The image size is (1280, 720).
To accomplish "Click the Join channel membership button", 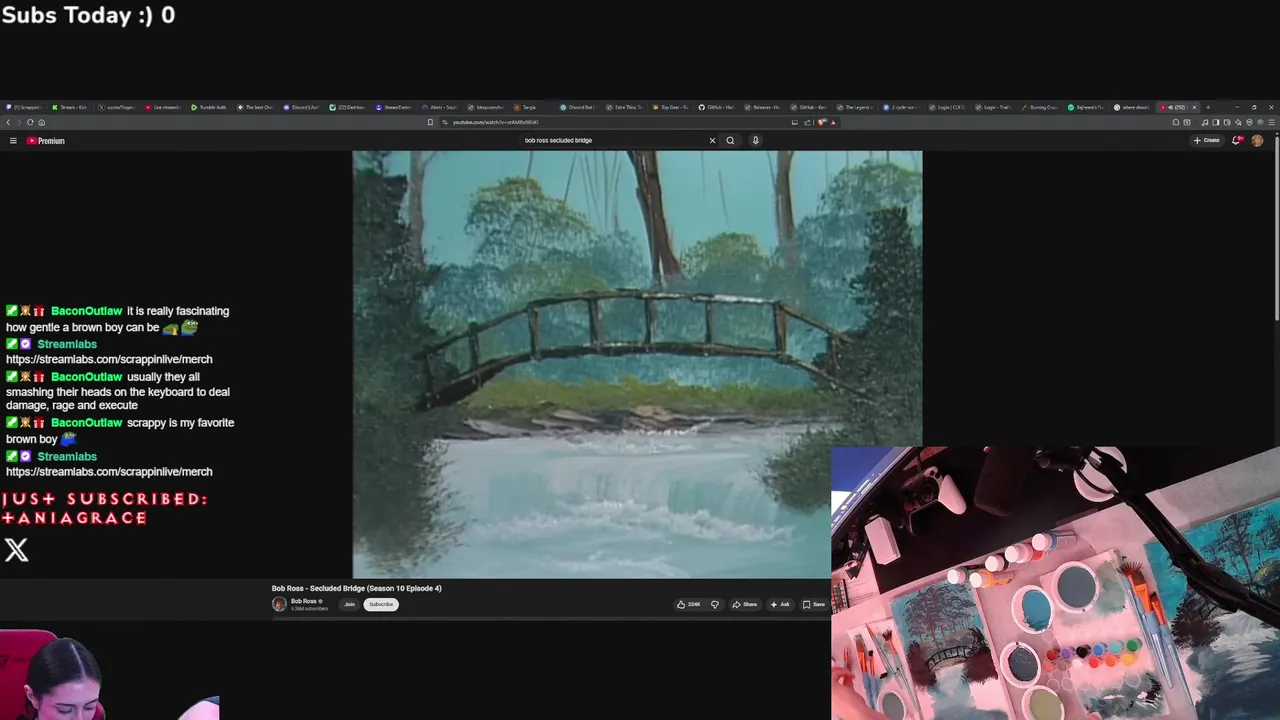I will (349, 604).
